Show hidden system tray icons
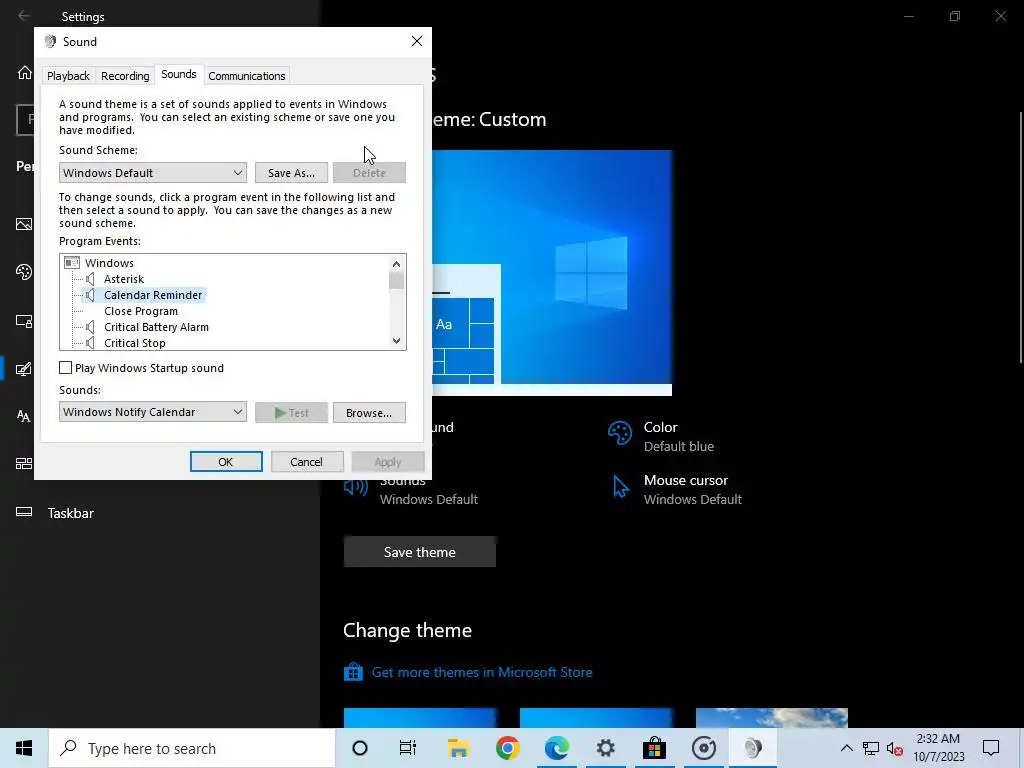Image resolution: width=1024 pixels, height=768 pixels. point(846,748)
